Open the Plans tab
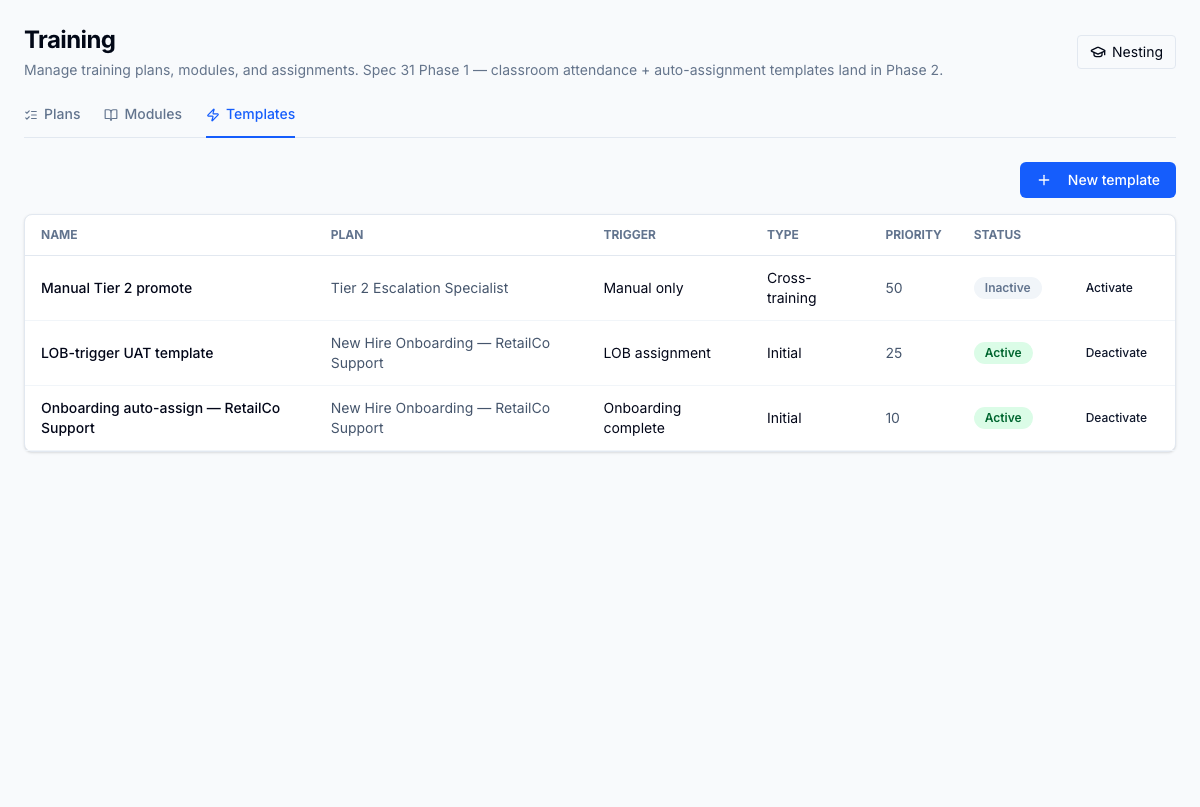Image resolution: width=1200 pixels, height=807 pixels. (x=52, y=114)
